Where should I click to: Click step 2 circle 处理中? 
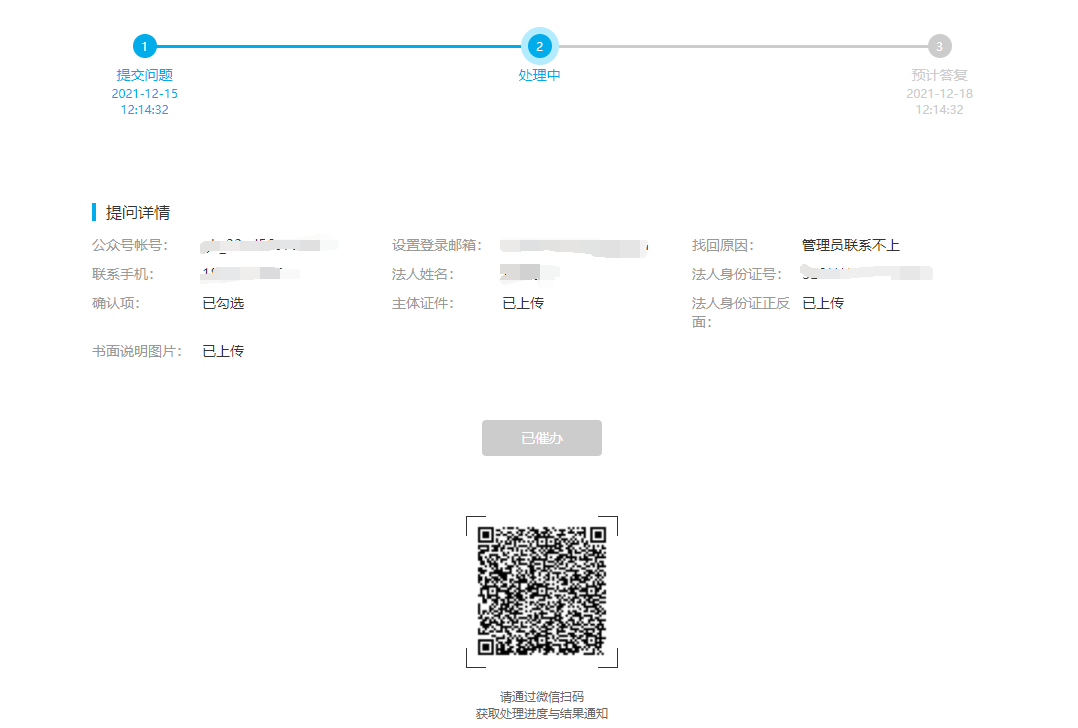tap(540, 46)
